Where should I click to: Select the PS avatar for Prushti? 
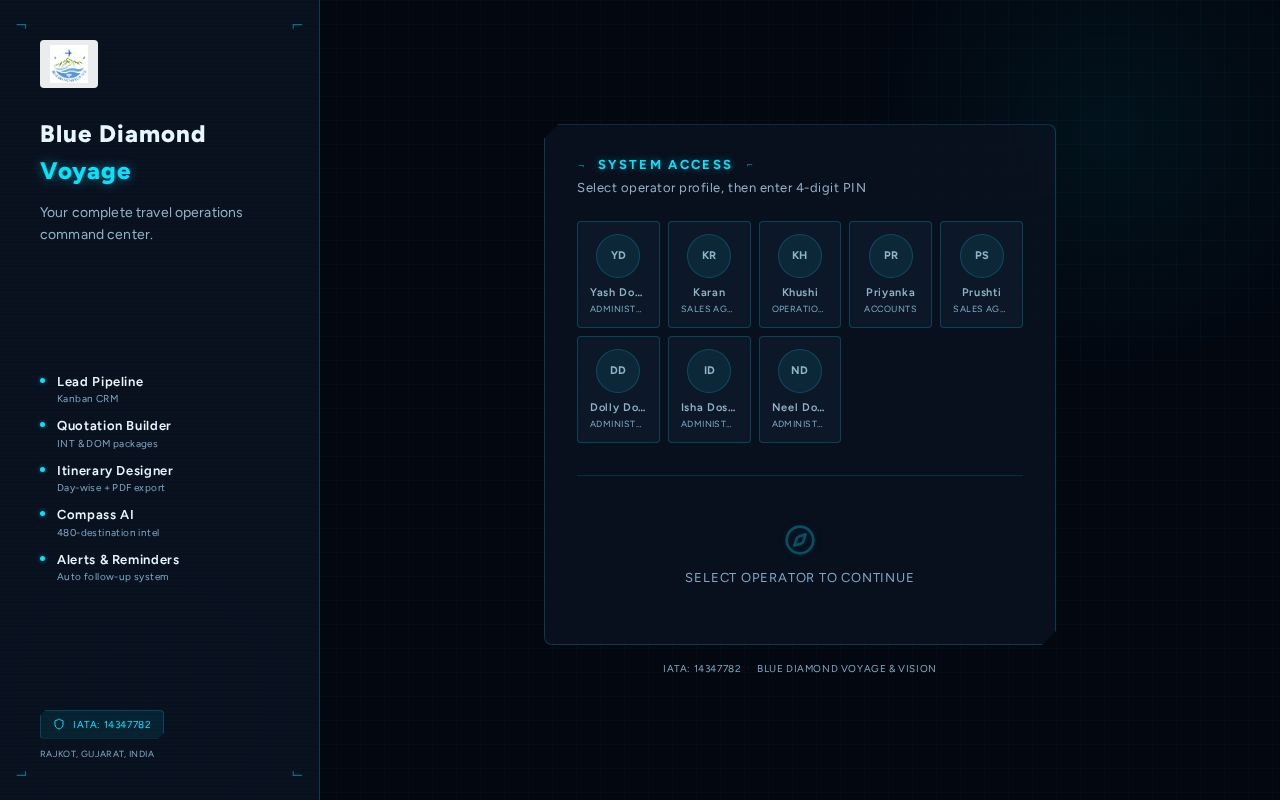point(981,256)
